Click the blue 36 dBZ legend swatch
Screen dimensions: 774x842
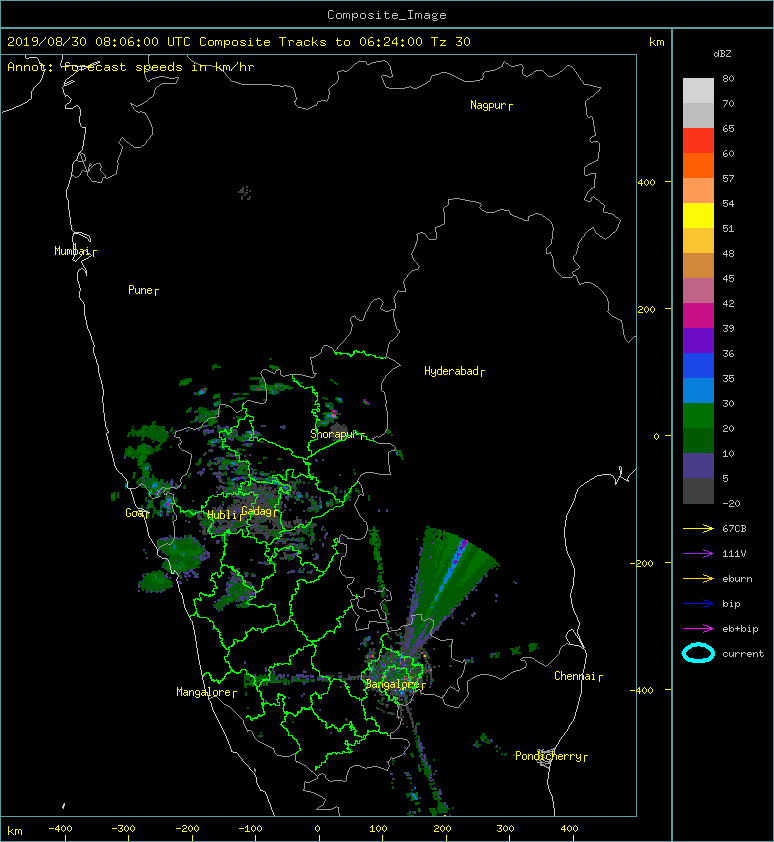coord(698,366)
